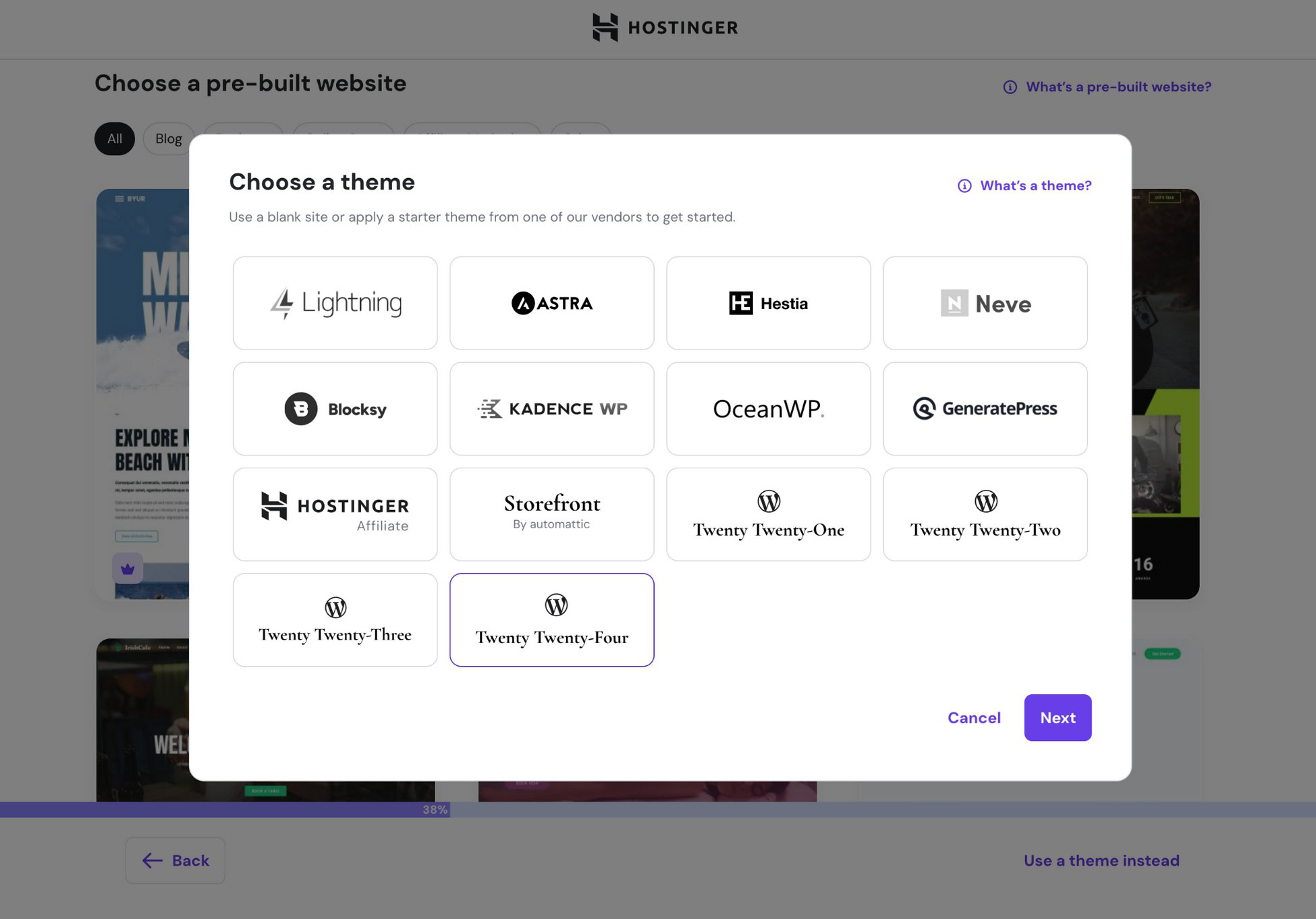Screen dimensions: 1316x919
Task: Choose the Hestia theme
Action: pos(768,303)
